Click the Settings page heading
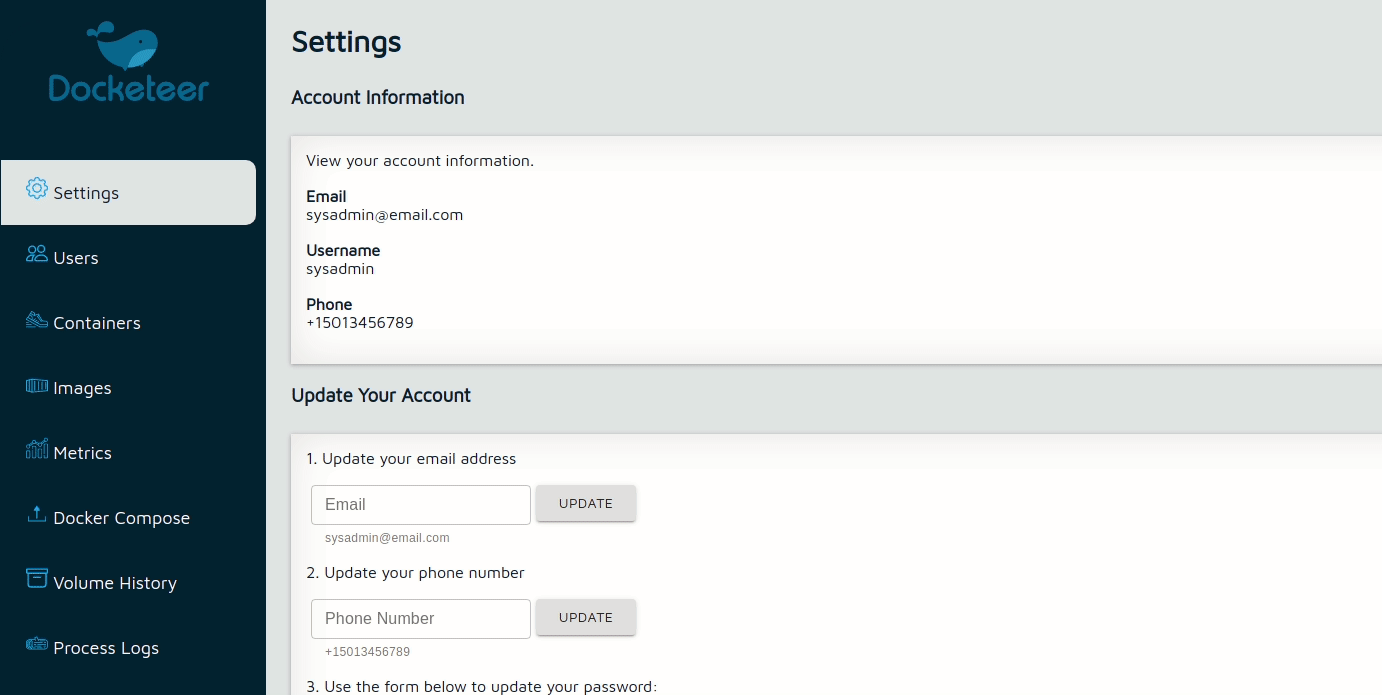The height and width of the screenshot is (695, 1382). (346, 42)
